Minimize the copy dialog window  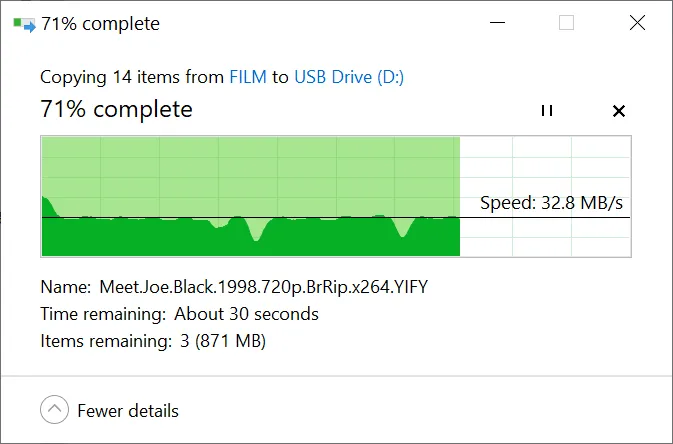tap(497, 23)
